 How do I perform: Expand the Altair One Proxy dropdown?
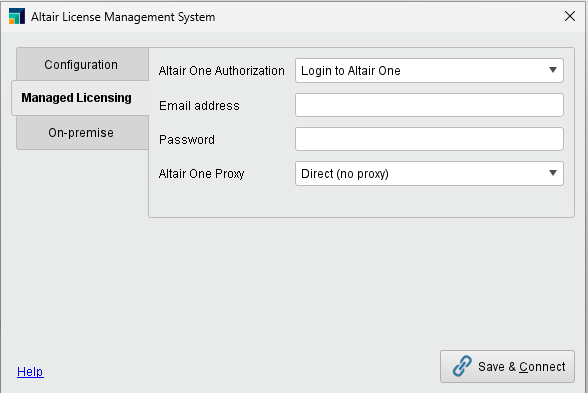click(x=429, y=174)
